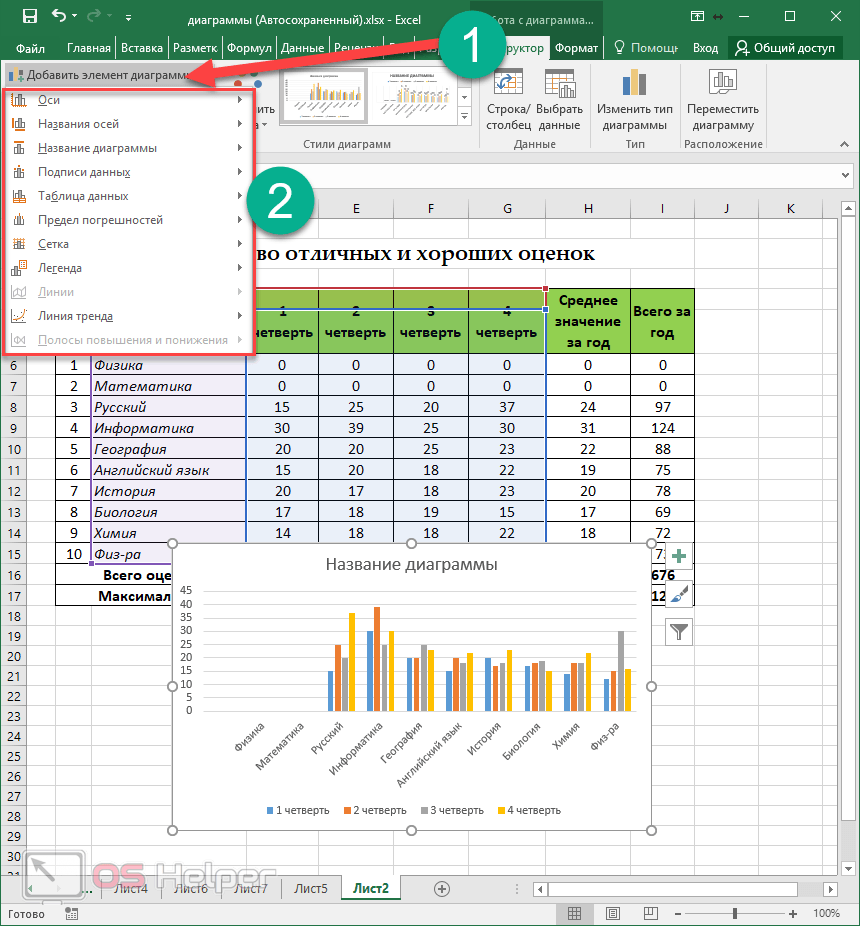Open the chart filter funnel button

(679, 631)
